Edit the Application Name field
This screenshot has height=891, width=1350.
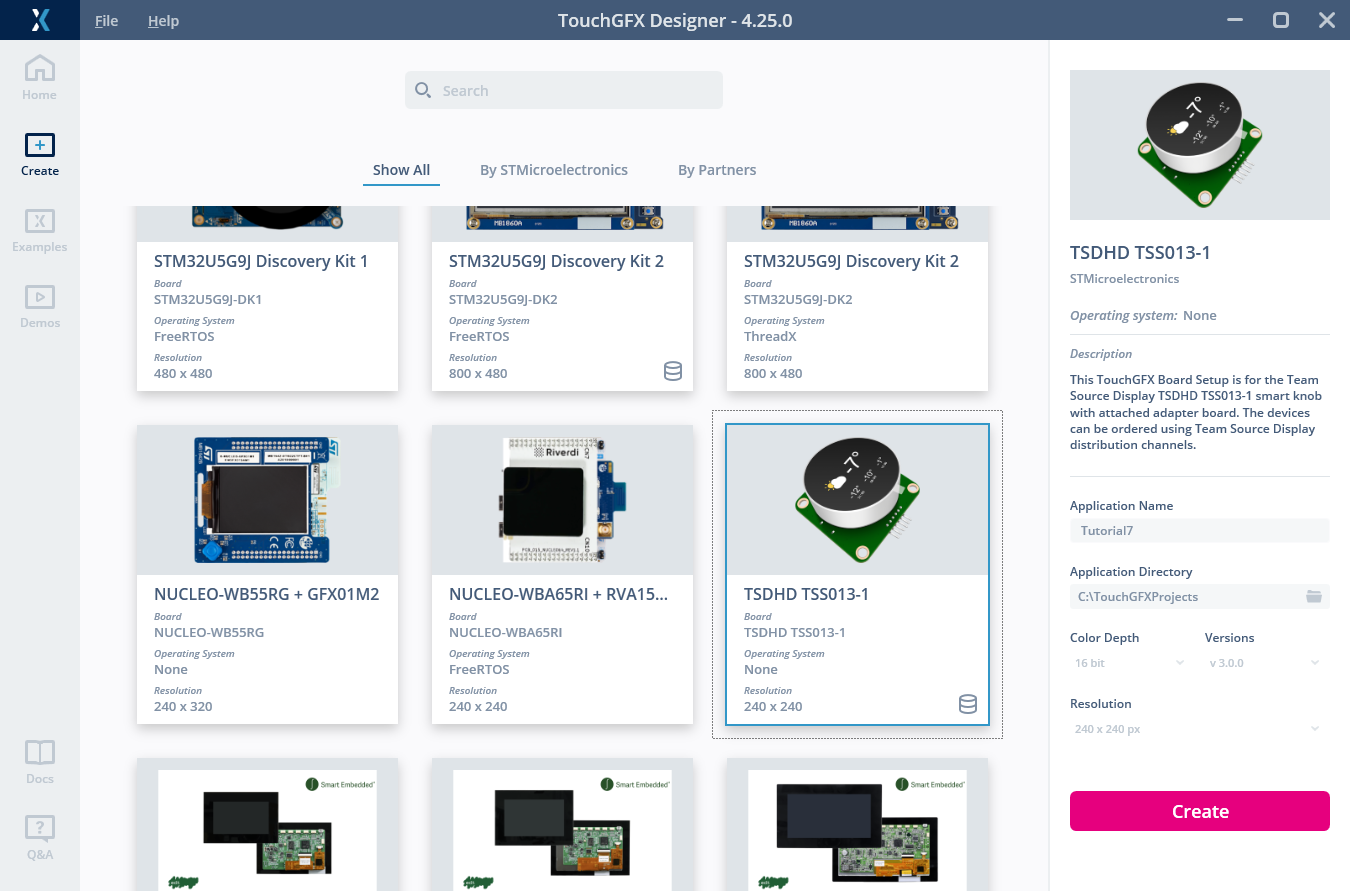coord(1198,531)
